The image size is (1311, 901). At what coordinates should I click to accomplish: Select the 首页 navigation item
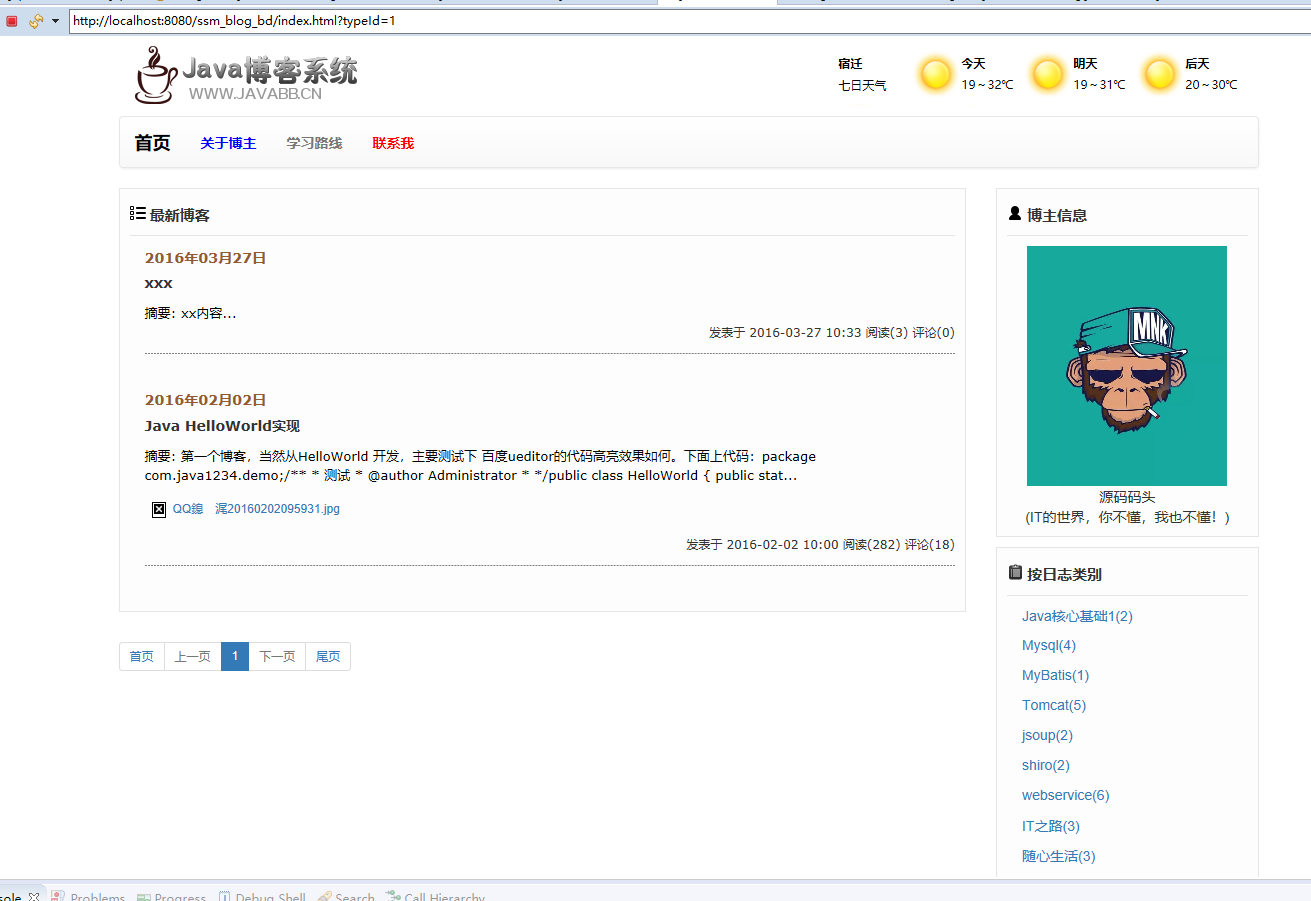[152, 142]
